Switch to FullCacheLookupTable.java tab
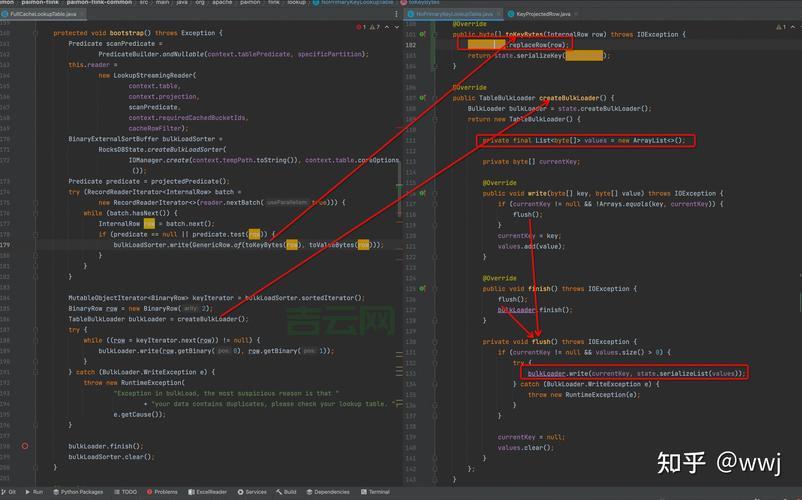The image size is (802, 500). [40, 14]
